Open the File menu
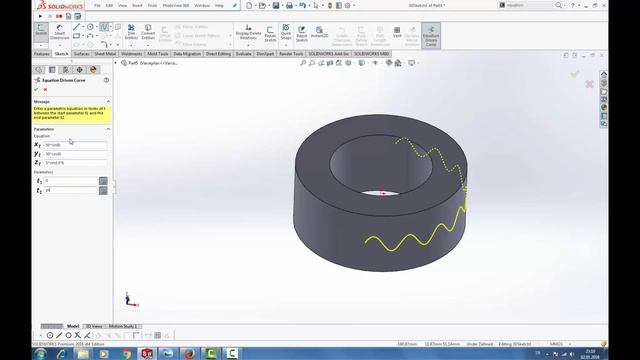 coord(97,6)
